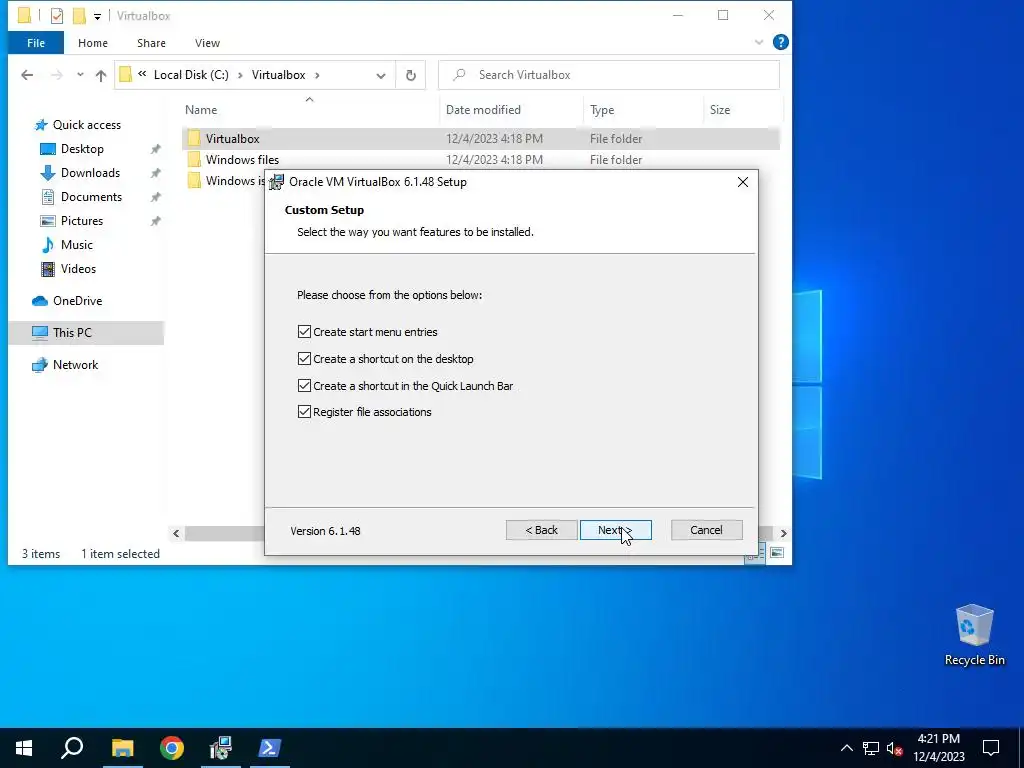Navigate back in File Explorer
The width and height of the screenshot is (1024, 768).
point(27,75)
